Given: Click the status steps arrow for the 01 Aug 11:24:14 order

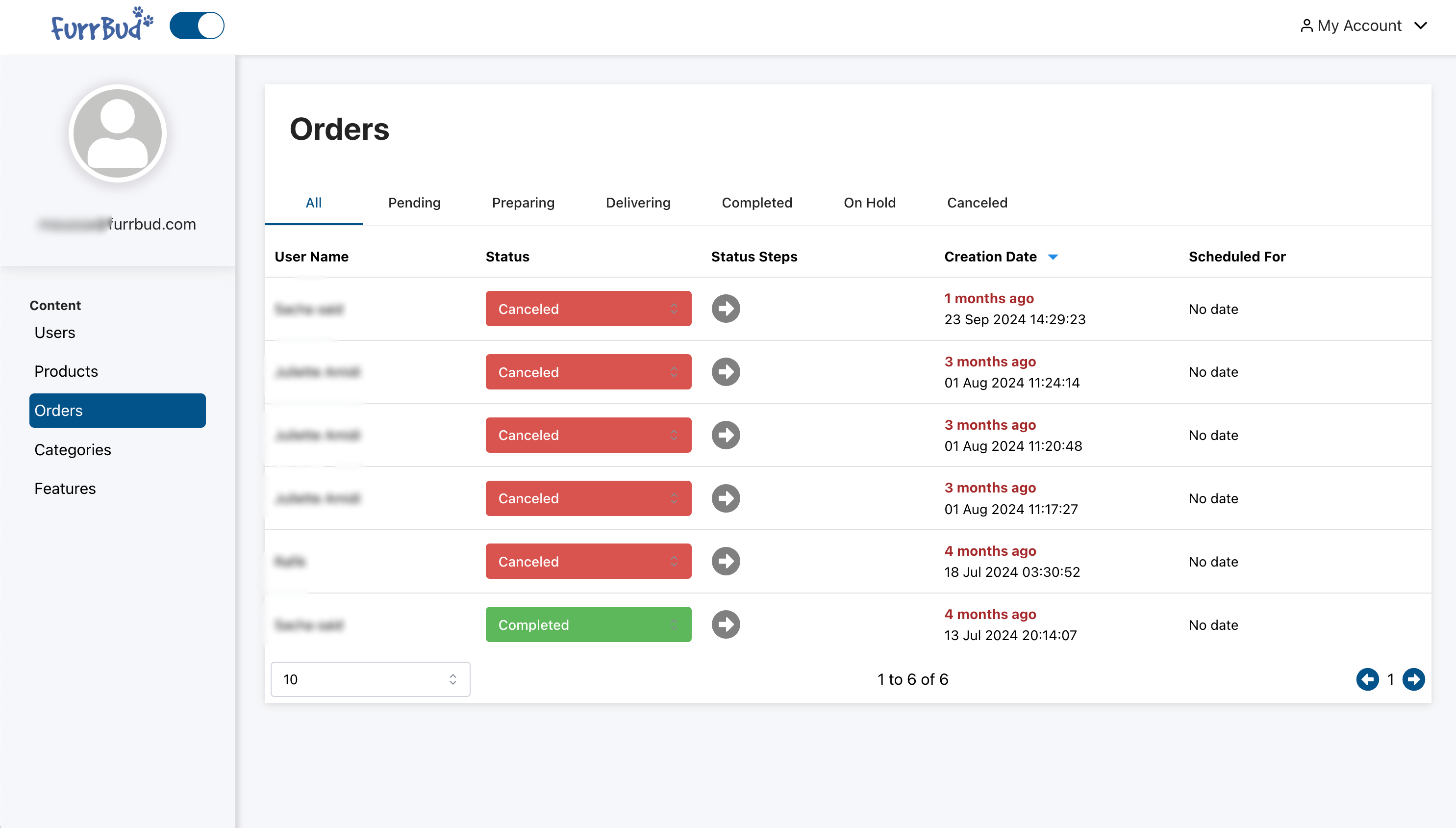Looking at the screenshot, I should pyautogui.click(x=726, y=372).
